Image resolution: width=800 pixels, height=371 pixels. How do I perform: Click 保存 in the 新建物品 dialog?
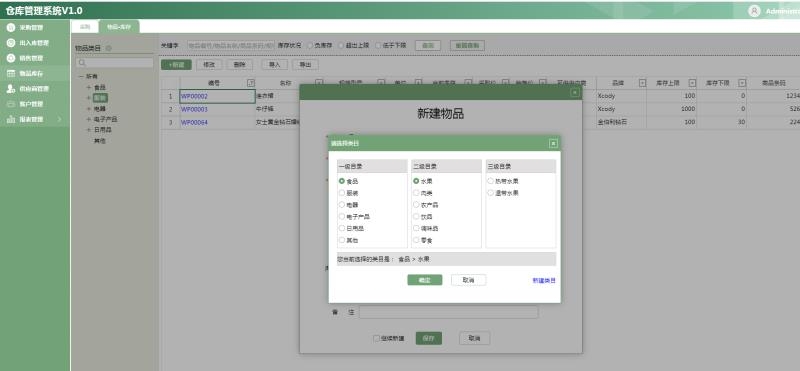pos(429,338)
